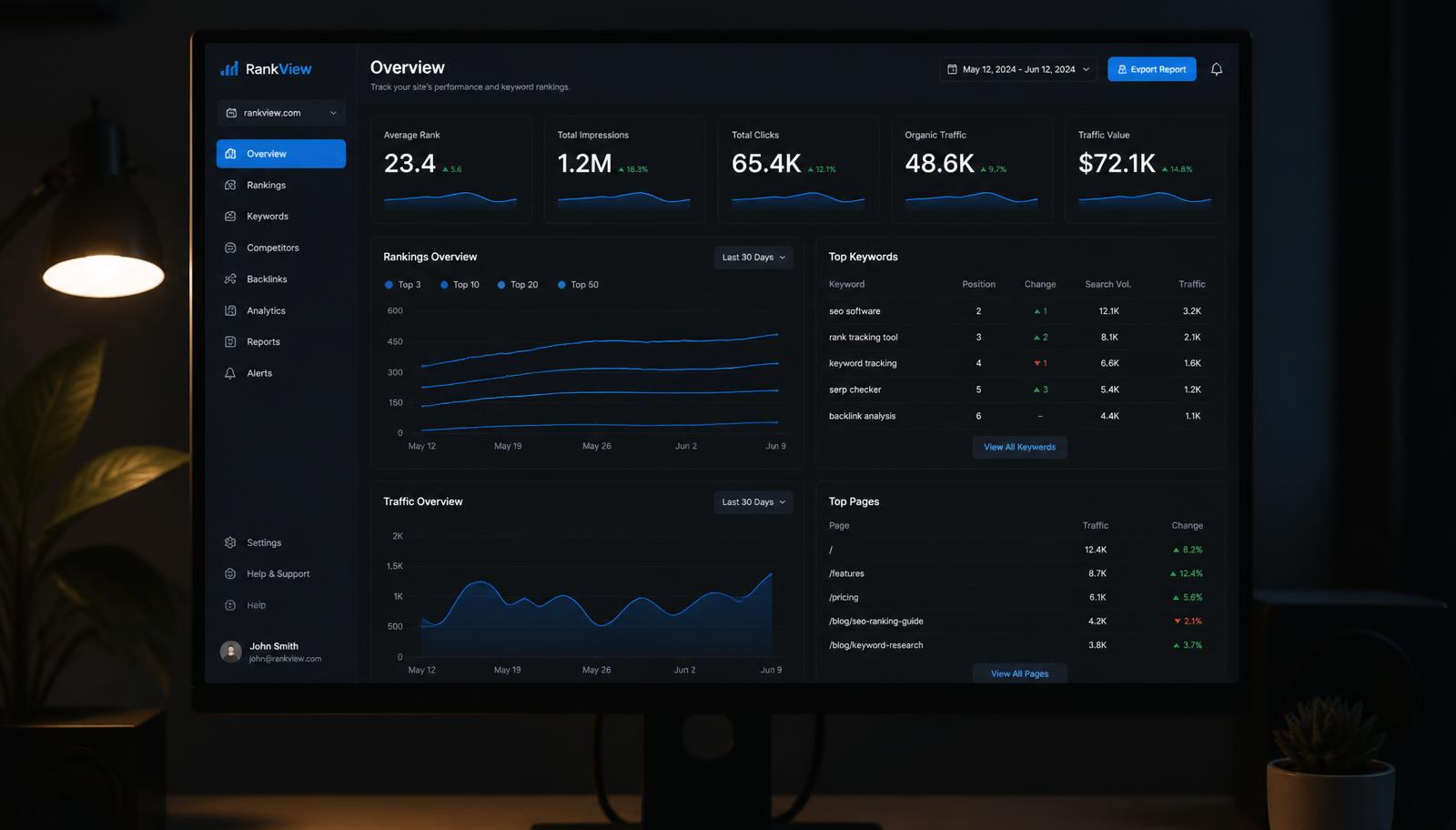The width and height of the screenshot is (1456, 830).
Task: Click the Search Vol. column header
Action: pos(1107,284)
